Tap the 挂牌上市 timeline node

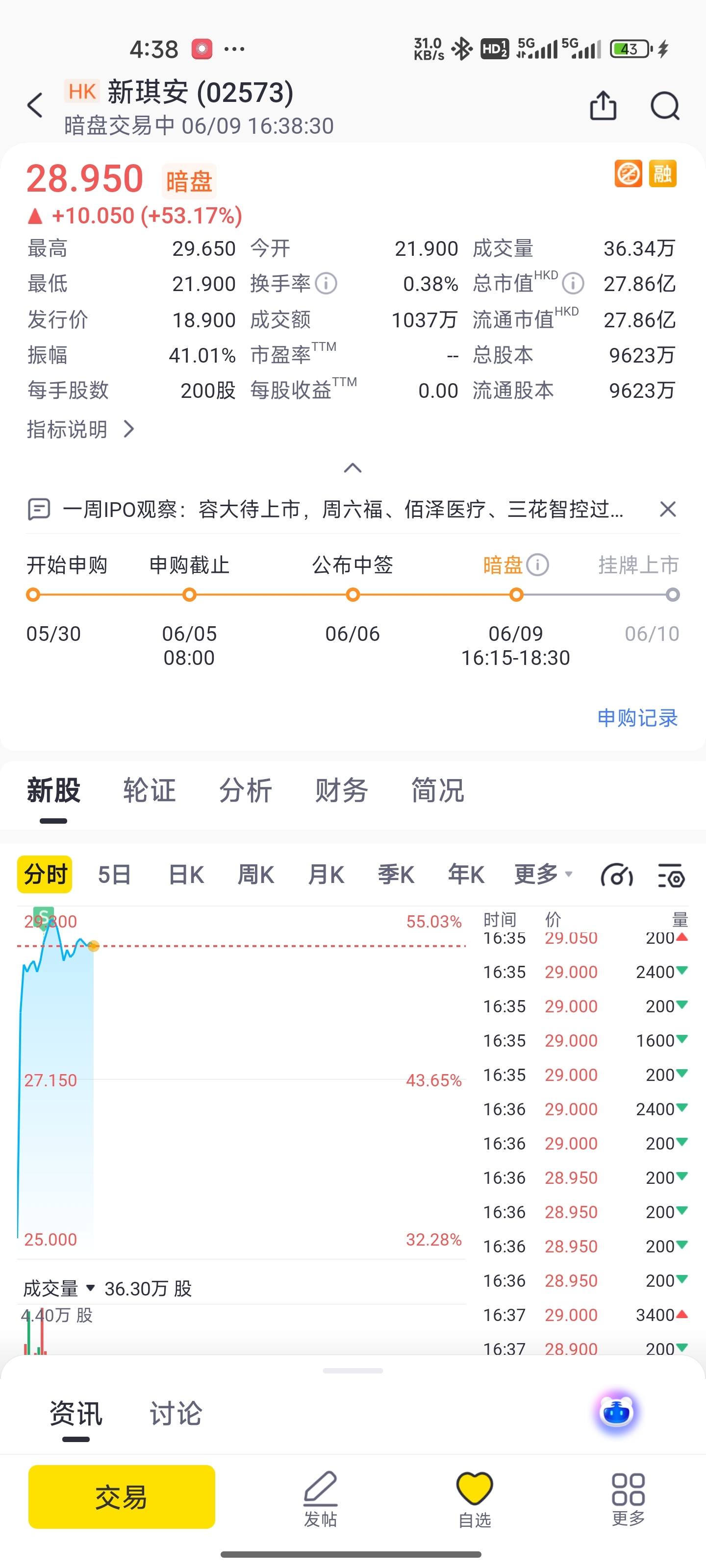point(673,595)
